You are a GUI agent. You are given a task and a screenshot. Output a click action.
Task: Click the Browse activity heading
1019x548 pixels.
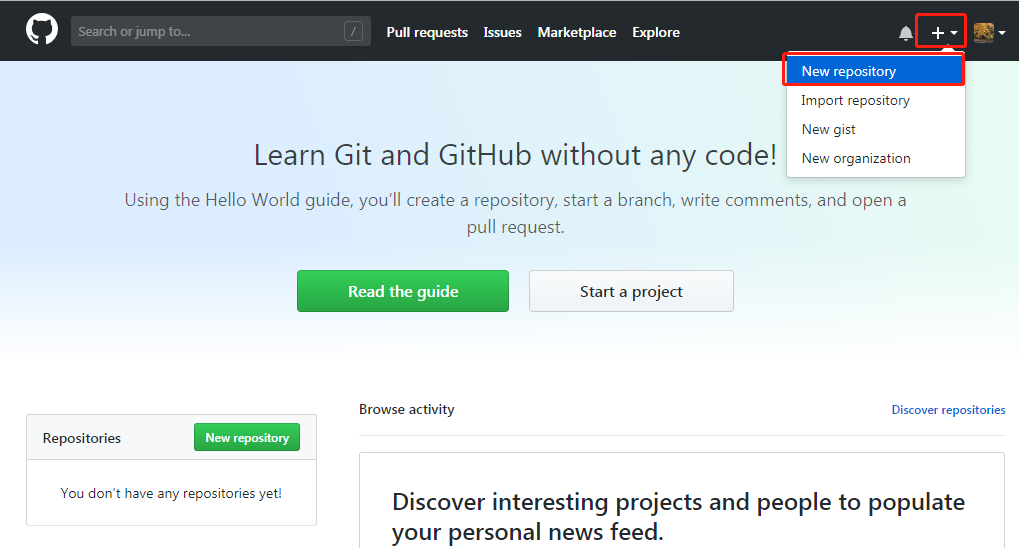[x=407, y=410]
